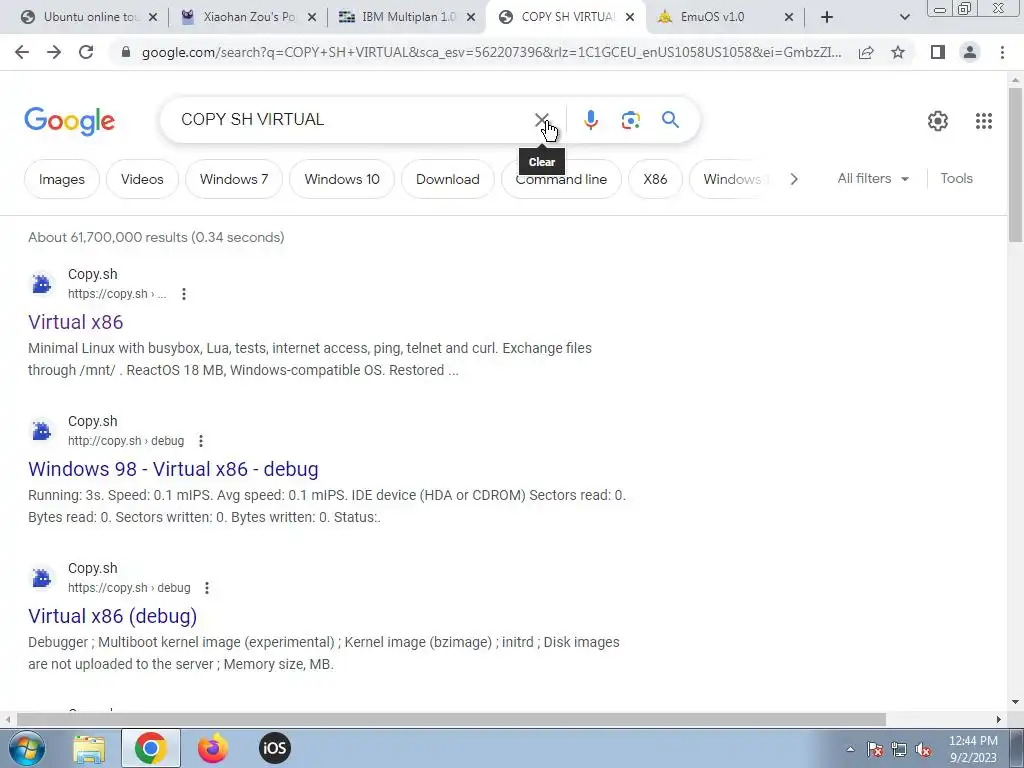
Task: Search by image with Google Lens
Action: coord(630,120)
